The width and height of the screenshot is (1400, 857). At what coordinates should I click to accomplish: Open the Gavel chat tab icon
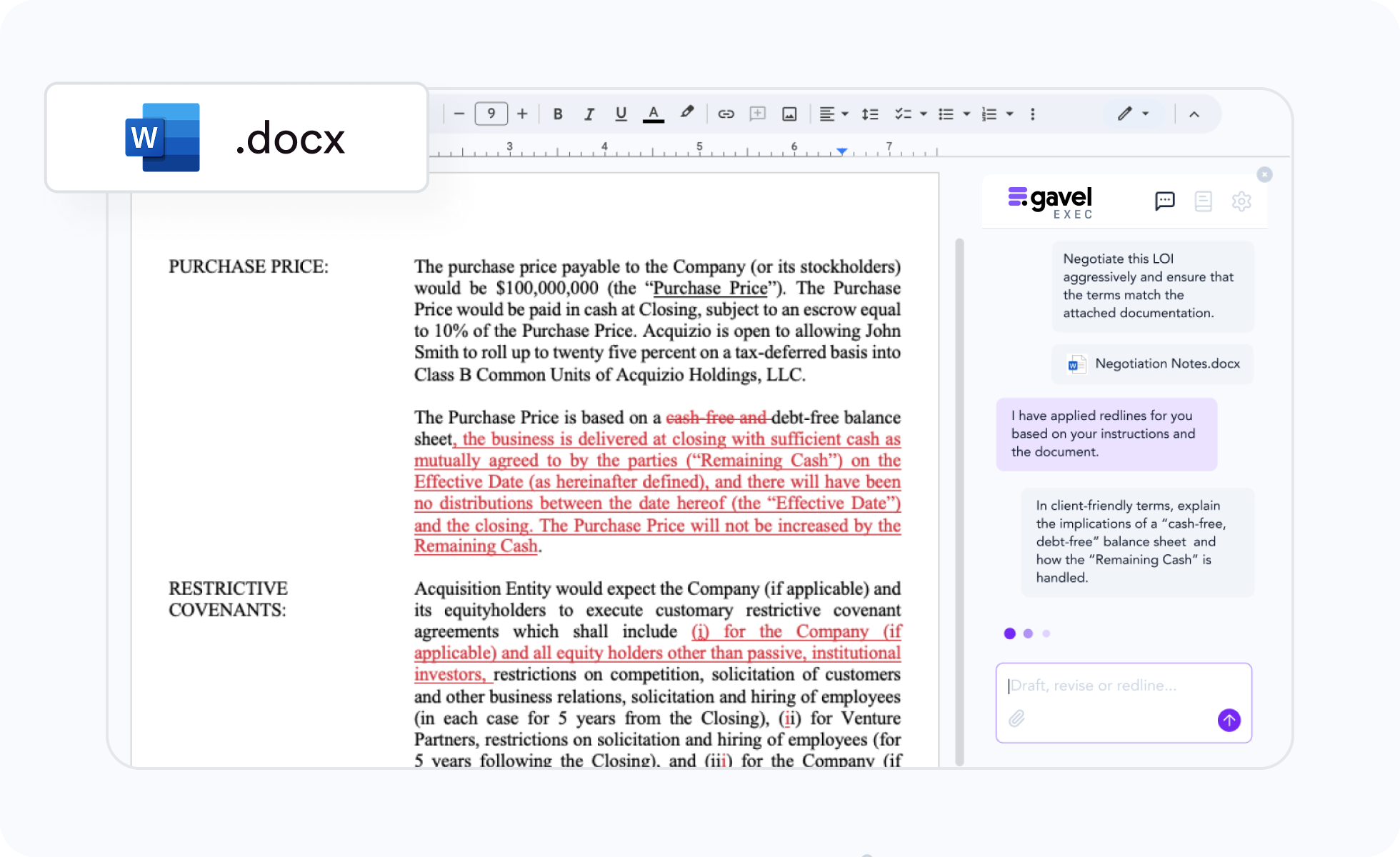(1165, 201)
